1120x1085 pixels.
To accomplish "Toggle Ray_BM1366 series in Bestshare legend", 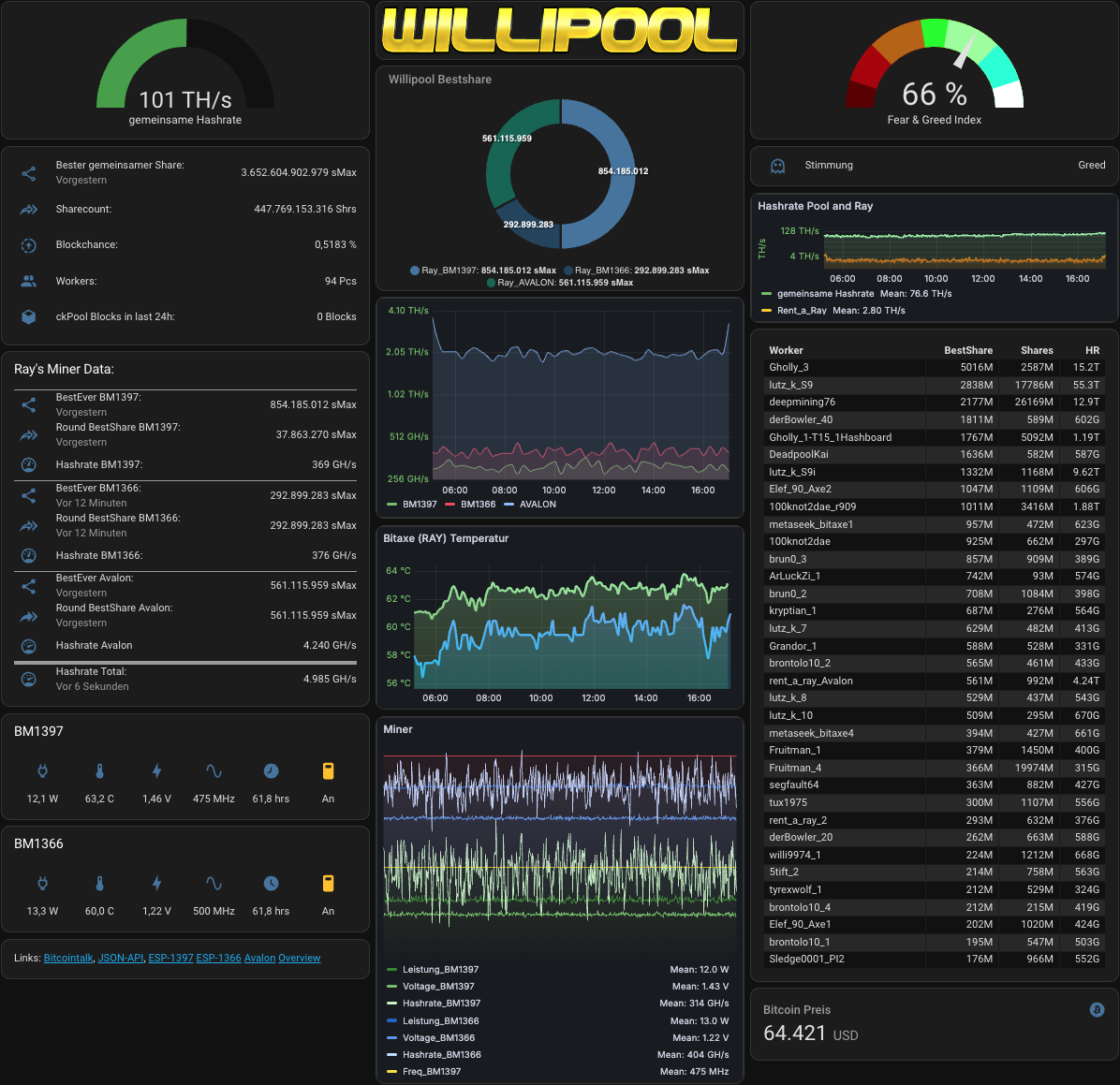I will pos(637,271).
